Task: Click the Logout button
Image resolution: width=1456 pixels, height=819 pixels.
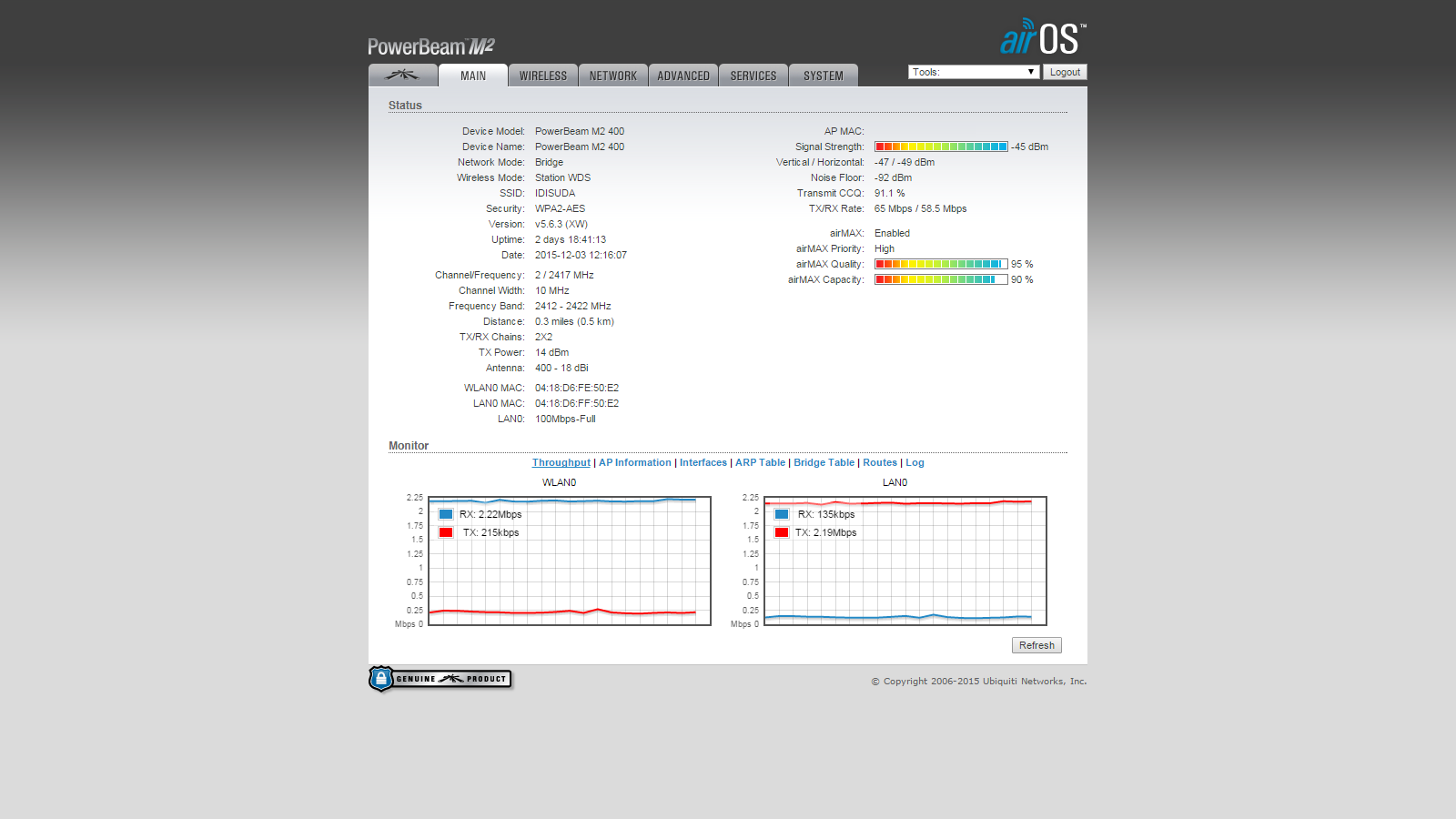Action: click(1065, 72)
